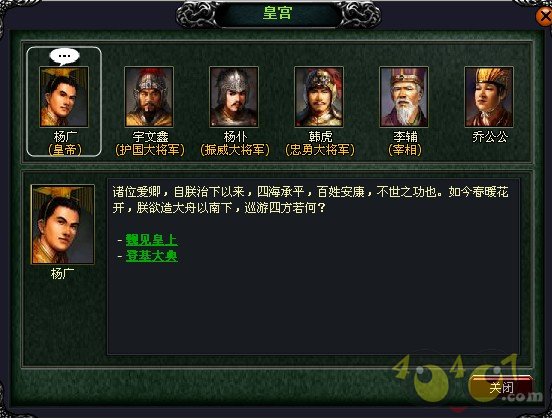Choose the 登基大典 dialogue option
The image size is (552, 418).
coord(151,256)
